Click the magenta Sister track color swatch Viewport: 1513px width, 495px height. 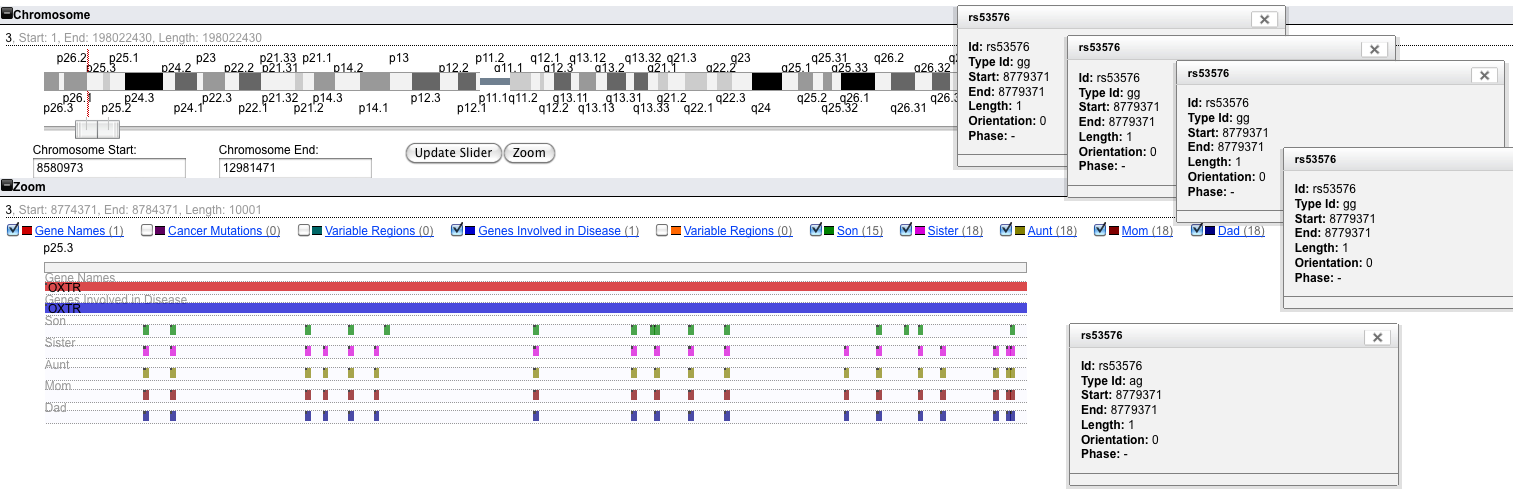pos(920,231)
